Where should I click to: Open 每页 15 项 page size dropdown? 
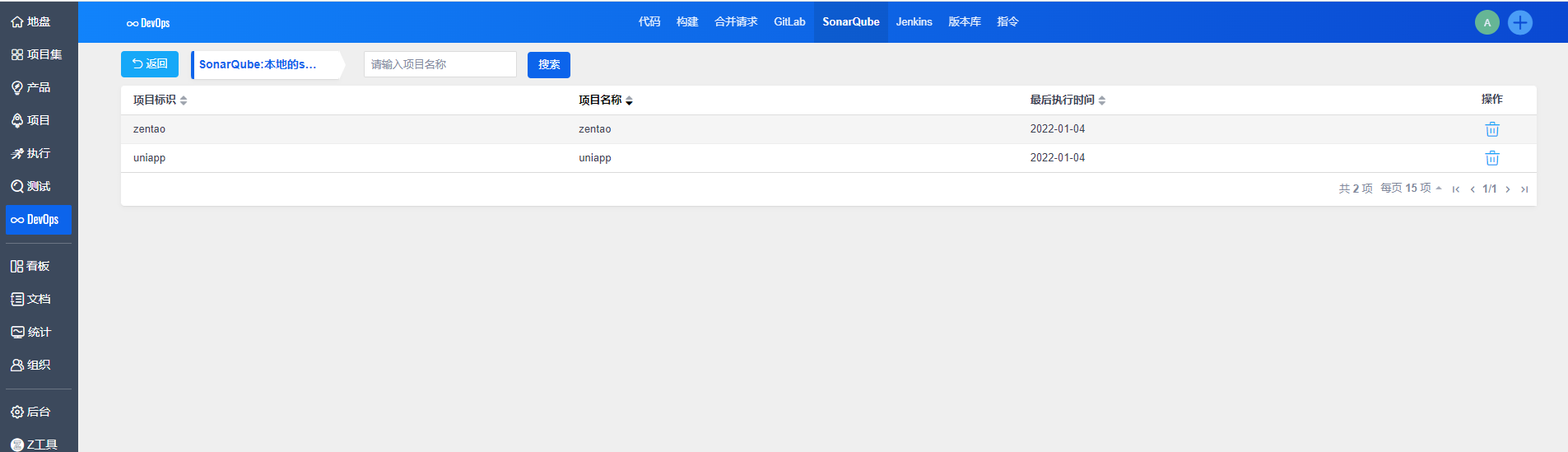[x=1411, y=189]
